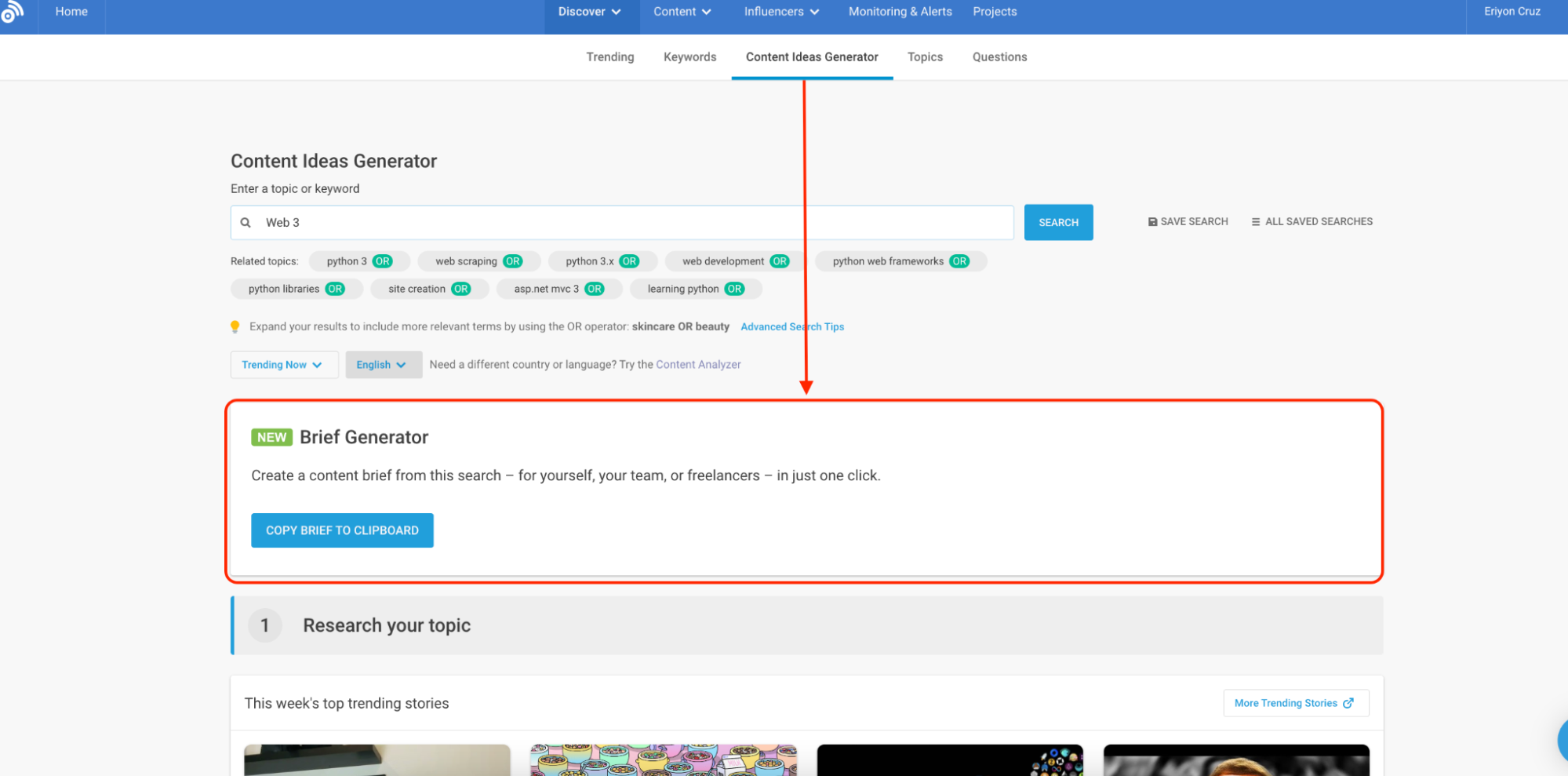Click COPY BRIEF TO CLIPBOARD button
Viewport: 1568px width, 776px height.
[x=342, y=530]
